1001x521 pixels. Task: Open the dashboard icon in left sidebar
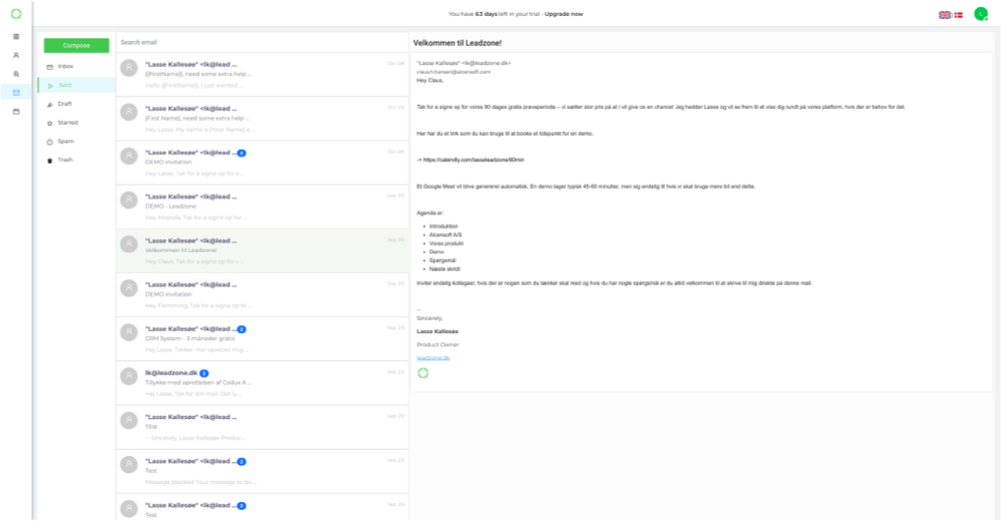[x=16, y=37]
